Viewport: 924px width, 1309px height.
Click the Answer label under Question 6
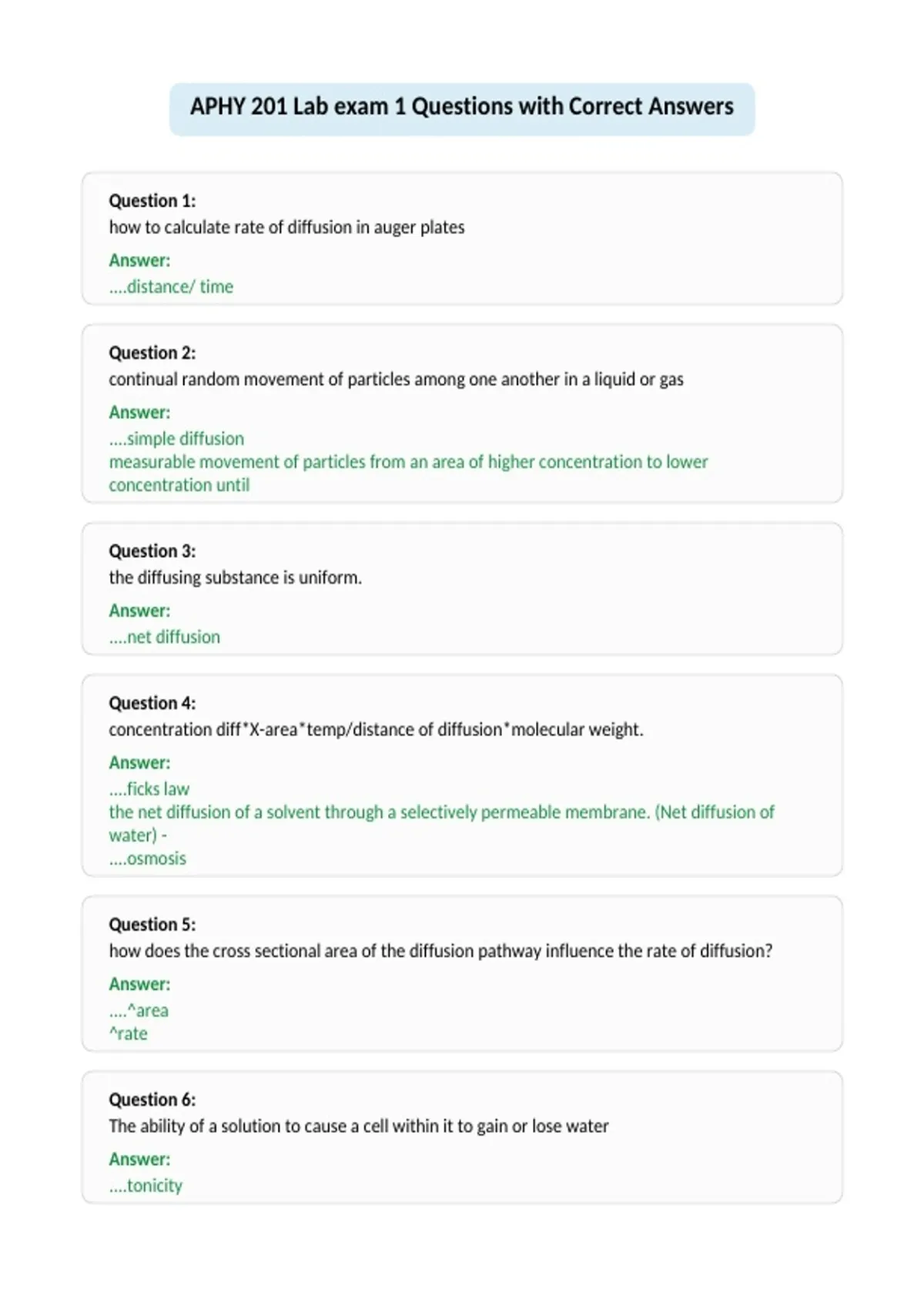tap(139, 1160)
